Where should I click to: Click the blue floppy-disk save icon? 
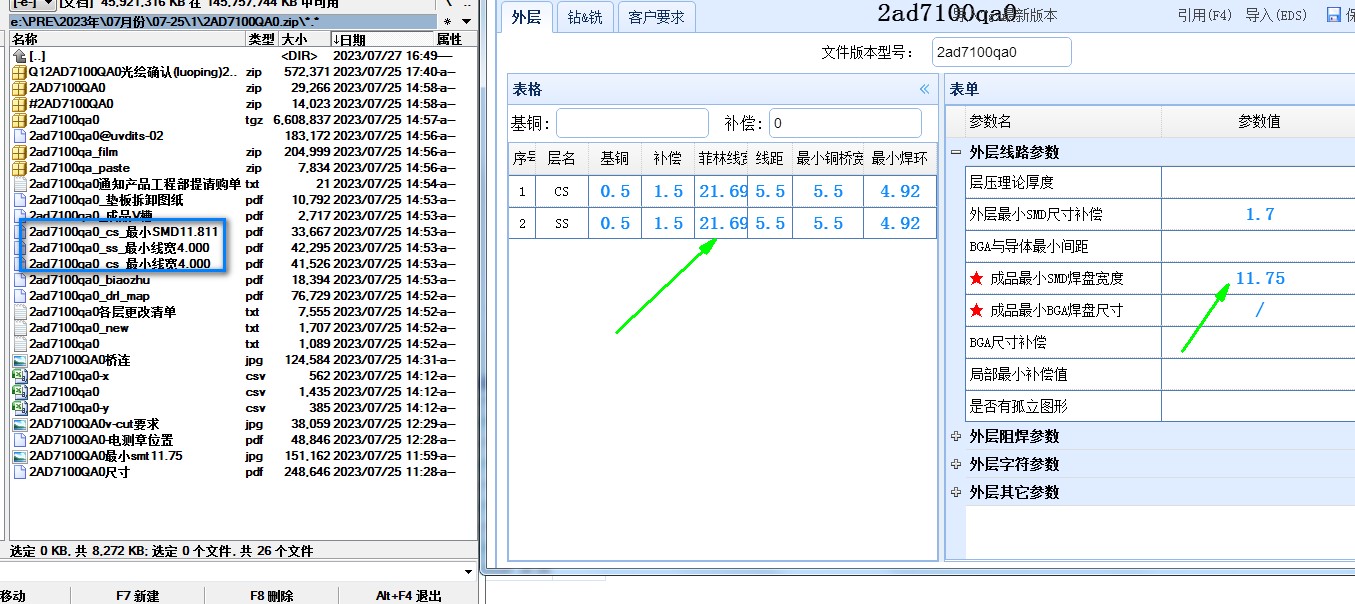(x=1334, y=15)
